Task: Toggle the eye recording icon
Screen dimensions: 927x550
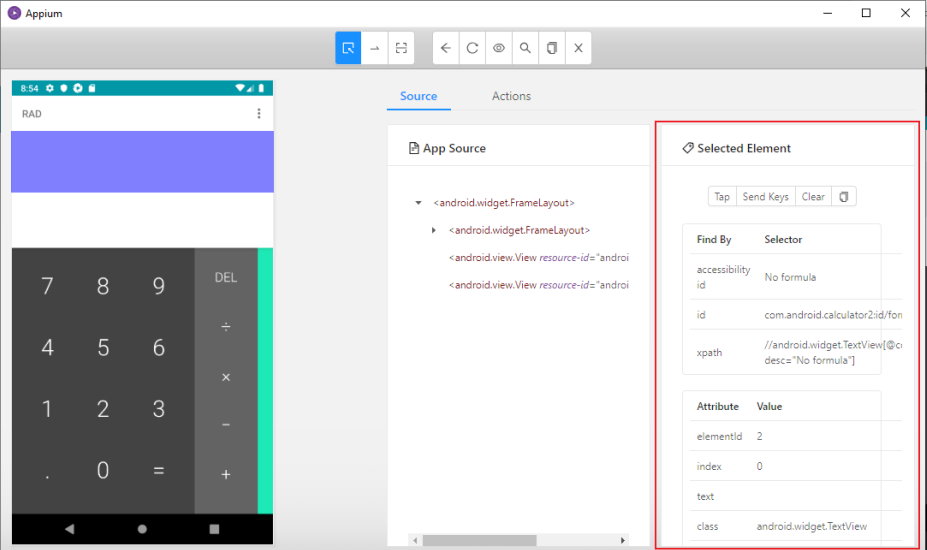Action: (x=499, y=48)
